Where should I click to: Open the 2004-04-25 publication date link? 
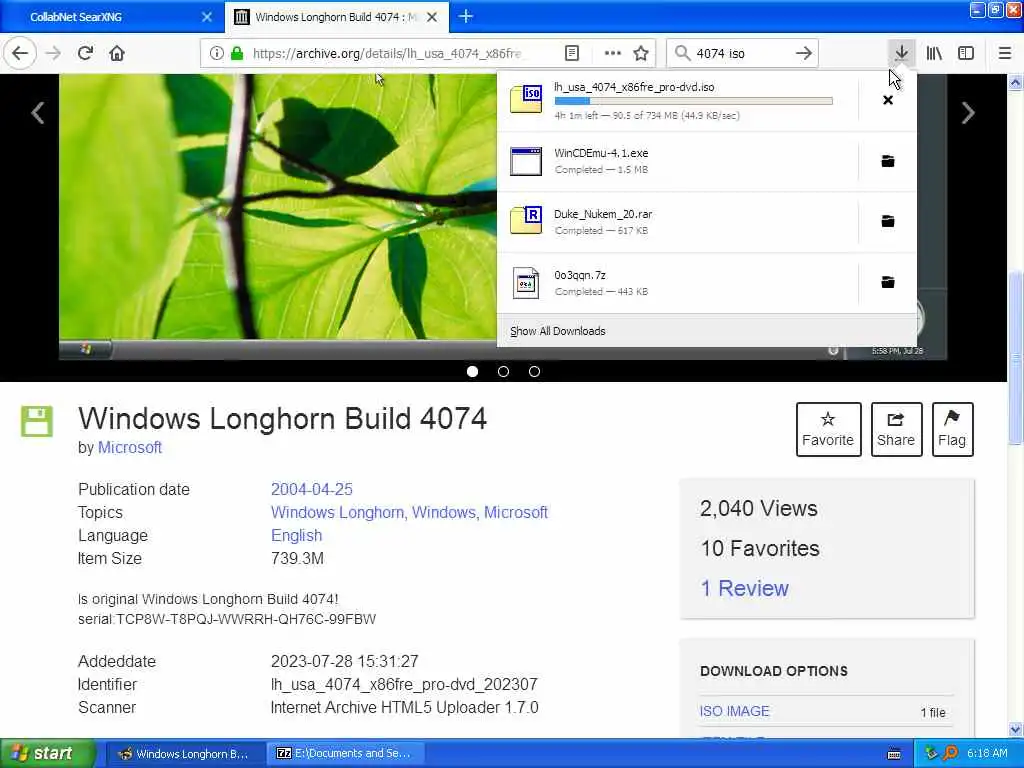pos(312,489)
